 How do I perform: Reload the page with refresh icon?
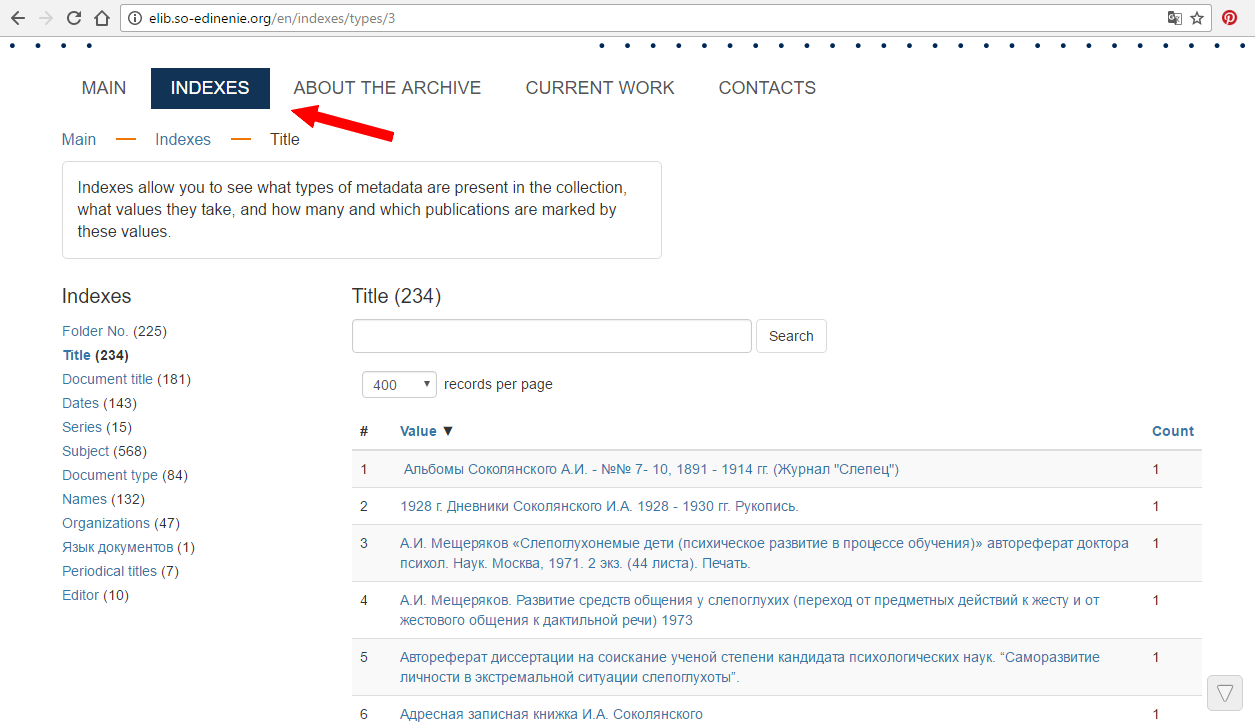pyautogui.click(x=73, y=18)
